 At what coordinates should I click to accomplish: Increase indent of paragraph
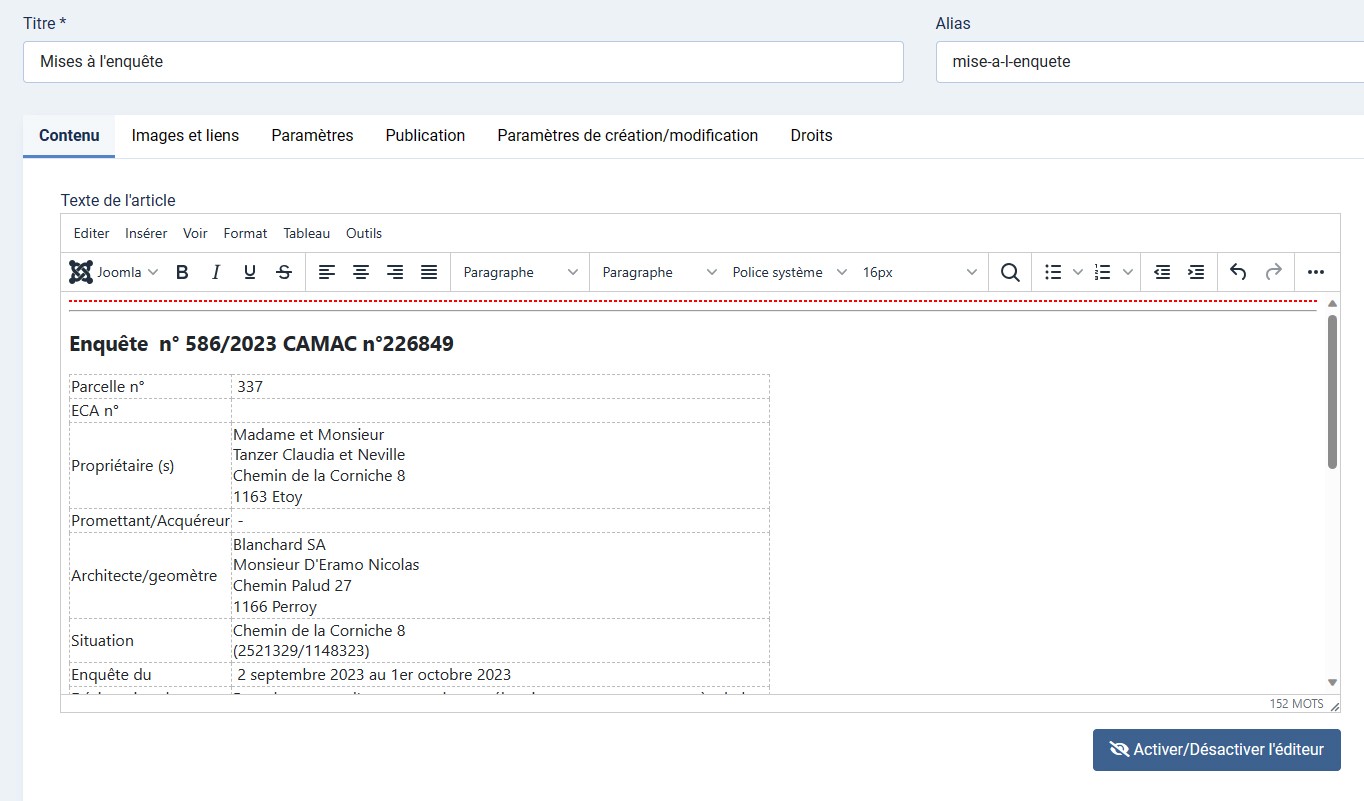click(1195, 272)
